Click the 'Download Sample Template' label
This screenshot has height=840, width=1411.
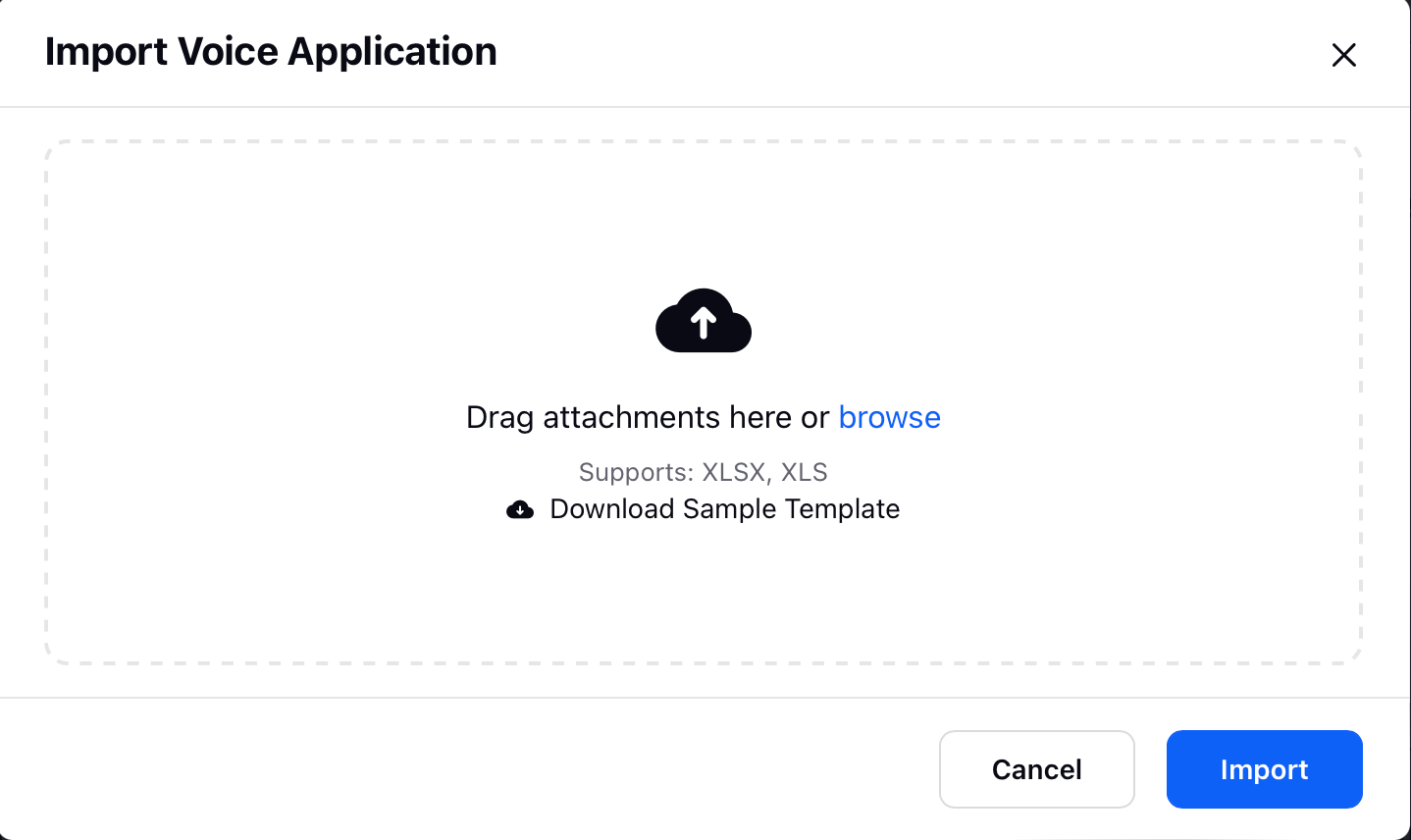(724, 508)
